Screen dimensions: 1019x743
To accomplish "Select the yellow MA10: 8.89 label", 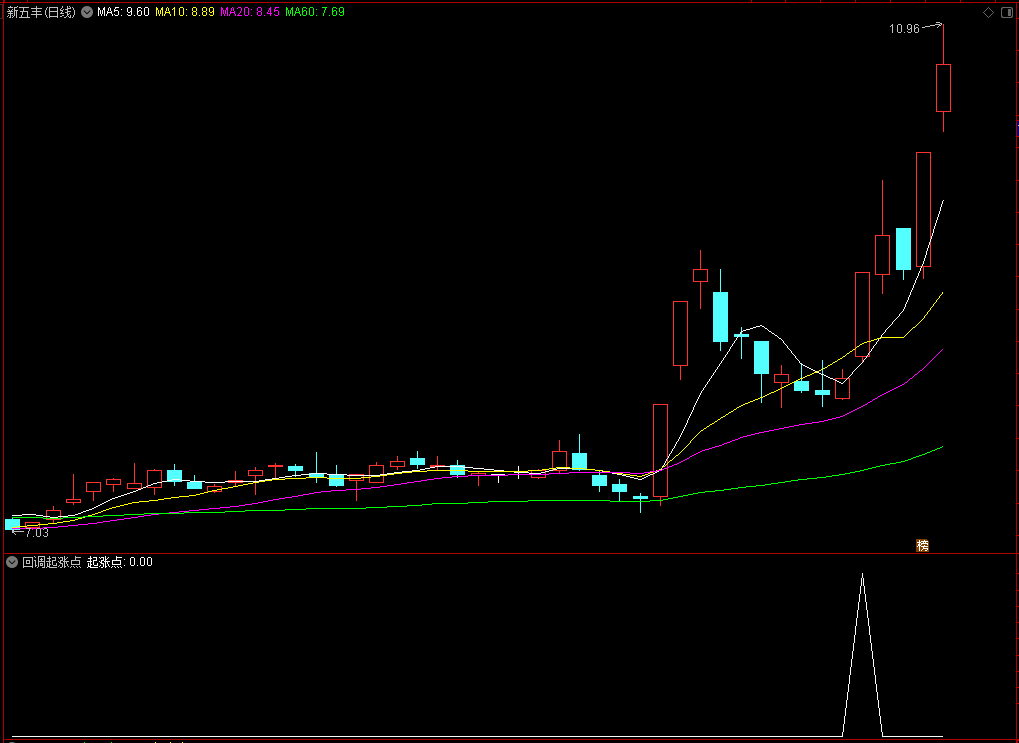I will [185, 12].
